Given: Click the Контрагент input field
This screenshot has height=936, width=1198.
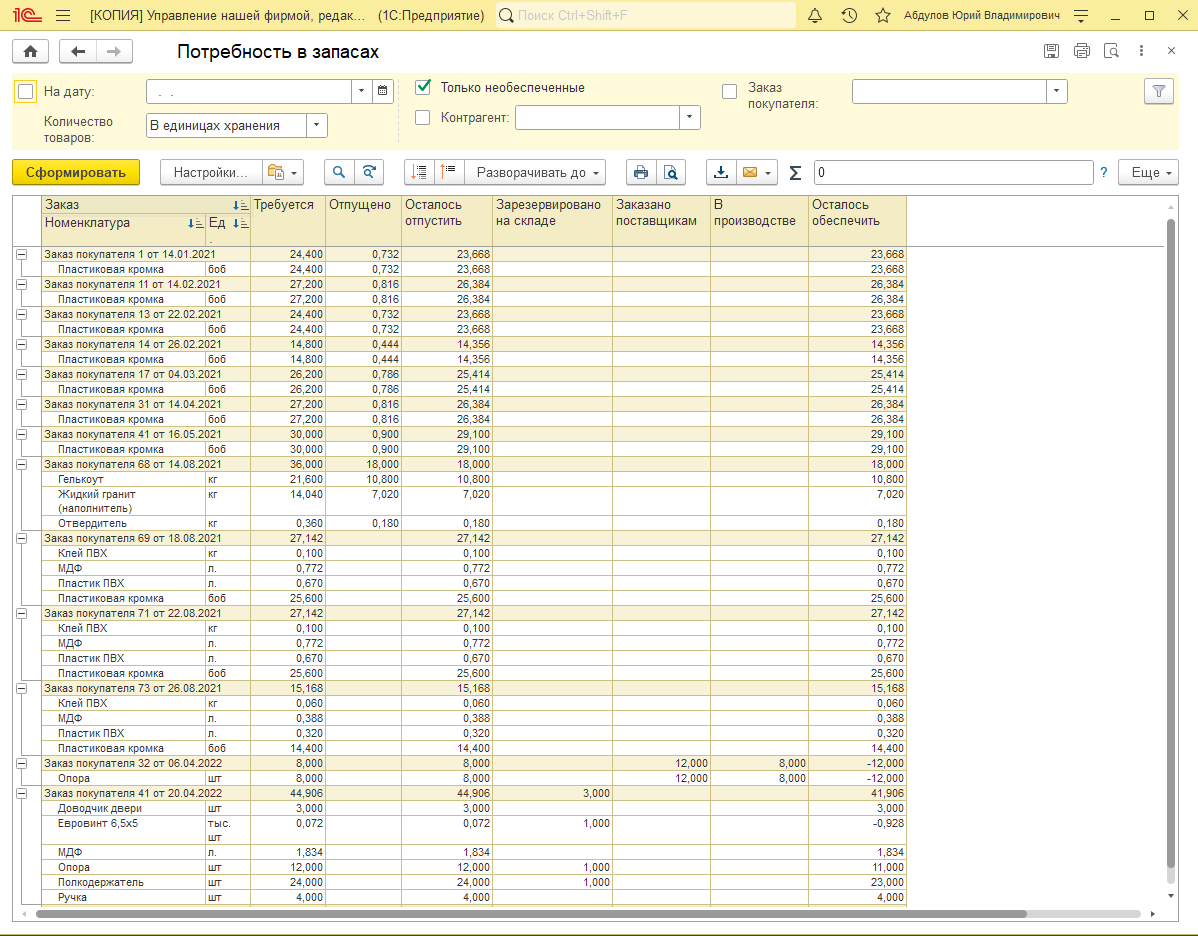Looking at the screenshot, I should [x=597, y=118].
